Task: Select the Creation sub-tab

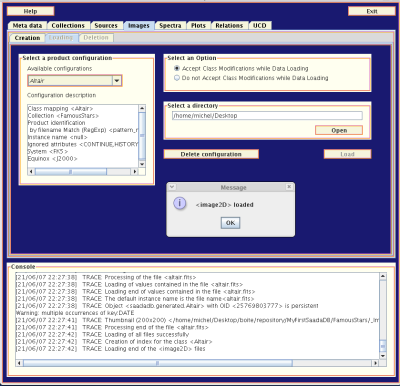Action: tap(27, 38)
